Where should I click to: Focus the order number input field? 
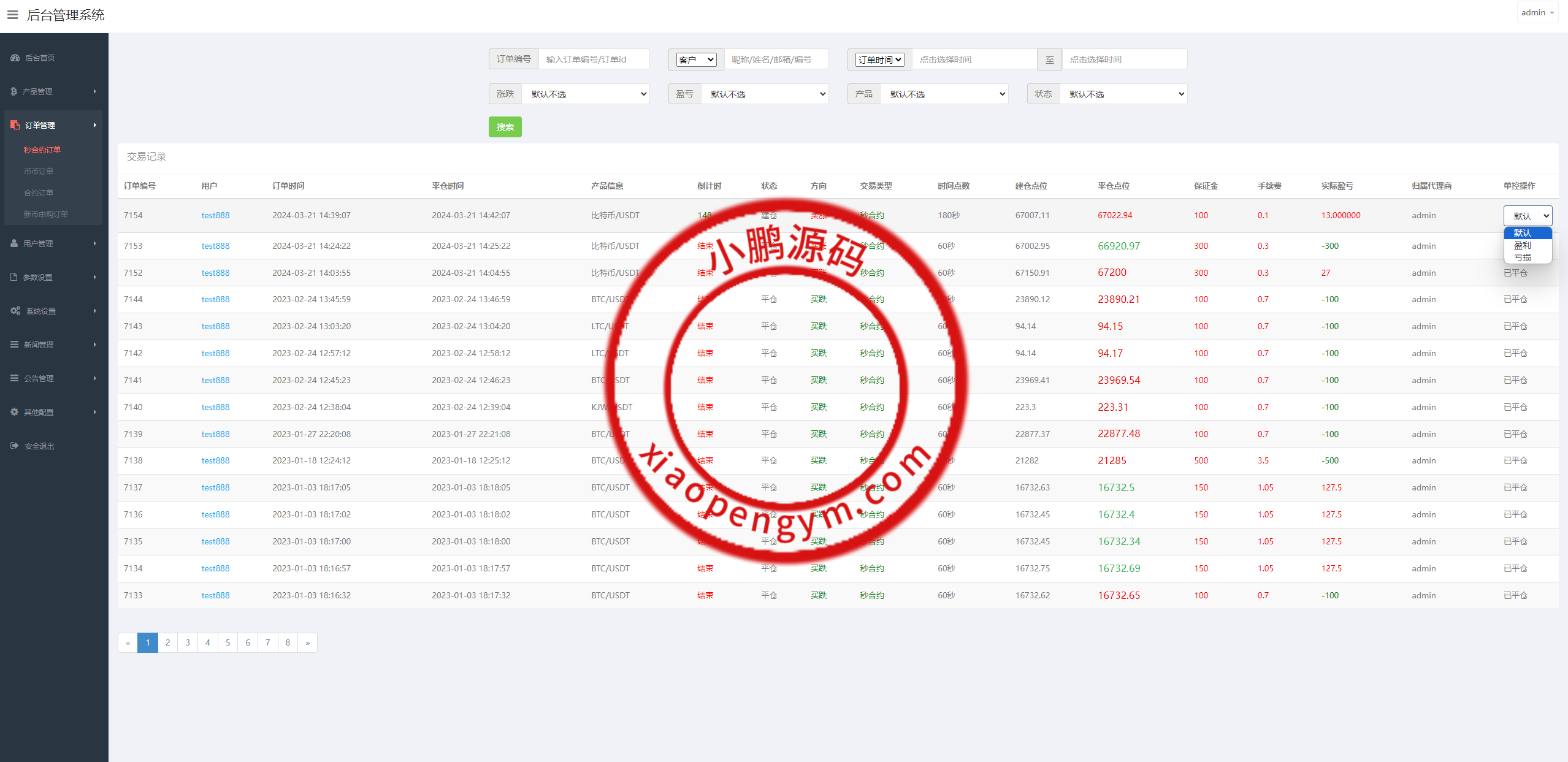(593, 59)
